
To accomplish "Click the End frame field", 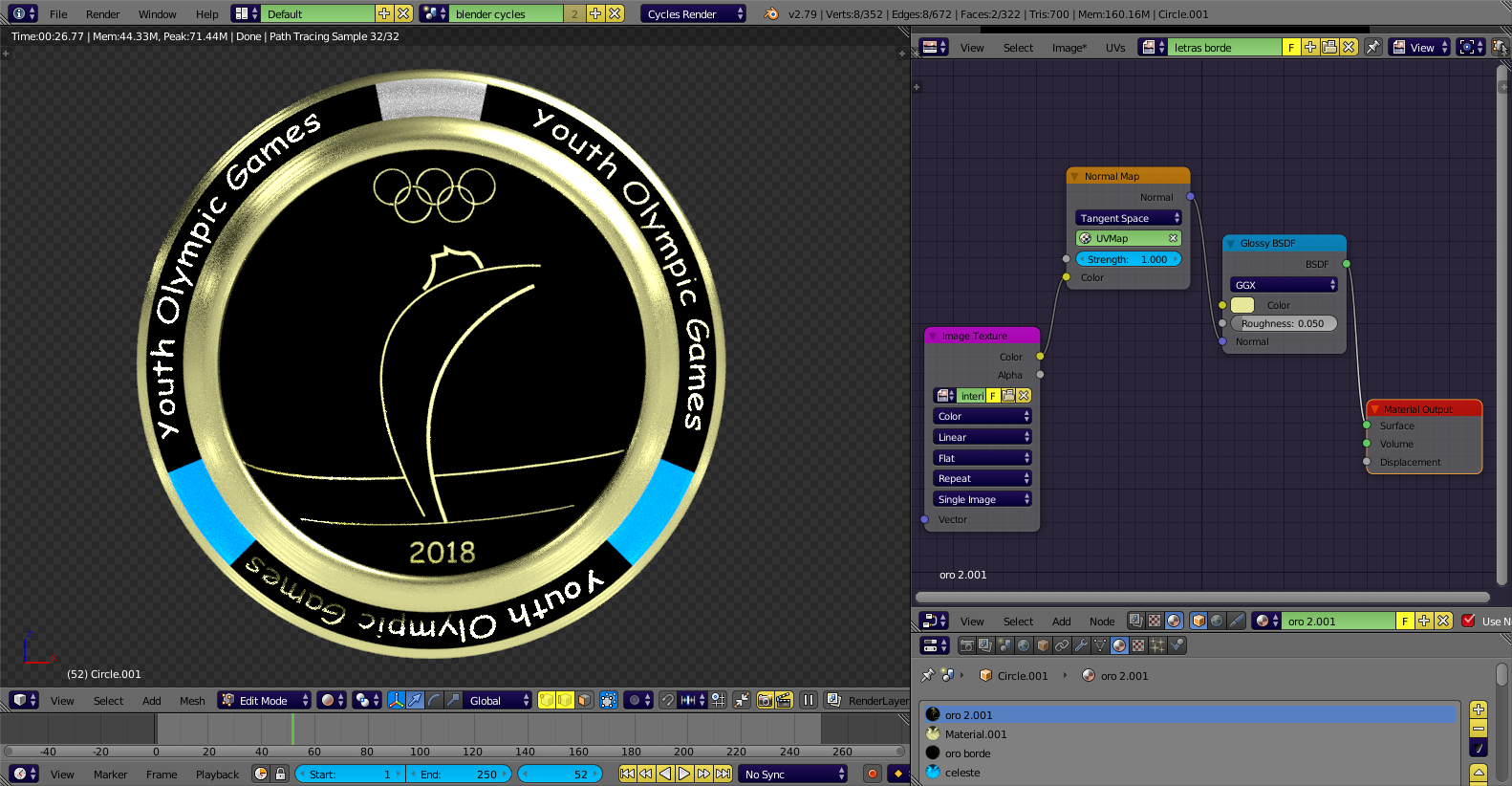I will coord(460,774).
